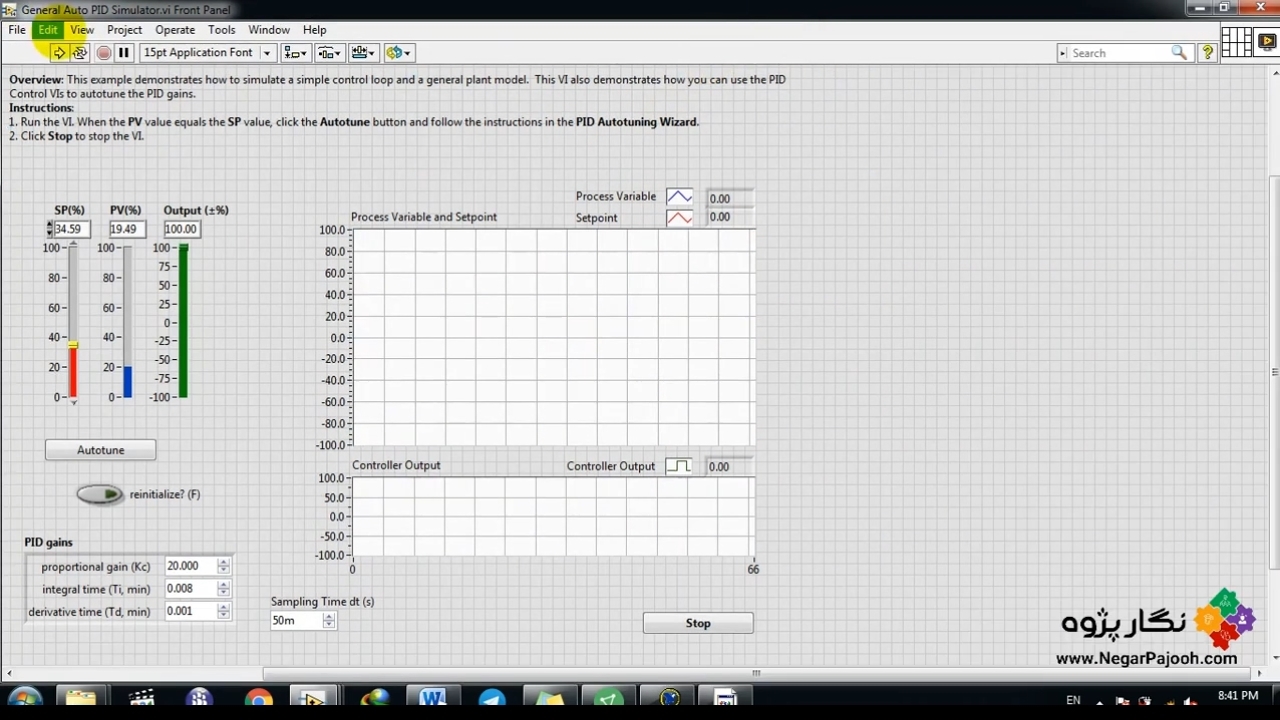Screen dimensions: 1280x720
Task: Click the proportional gain Kc stepper arrows
Action: (223, 566)
